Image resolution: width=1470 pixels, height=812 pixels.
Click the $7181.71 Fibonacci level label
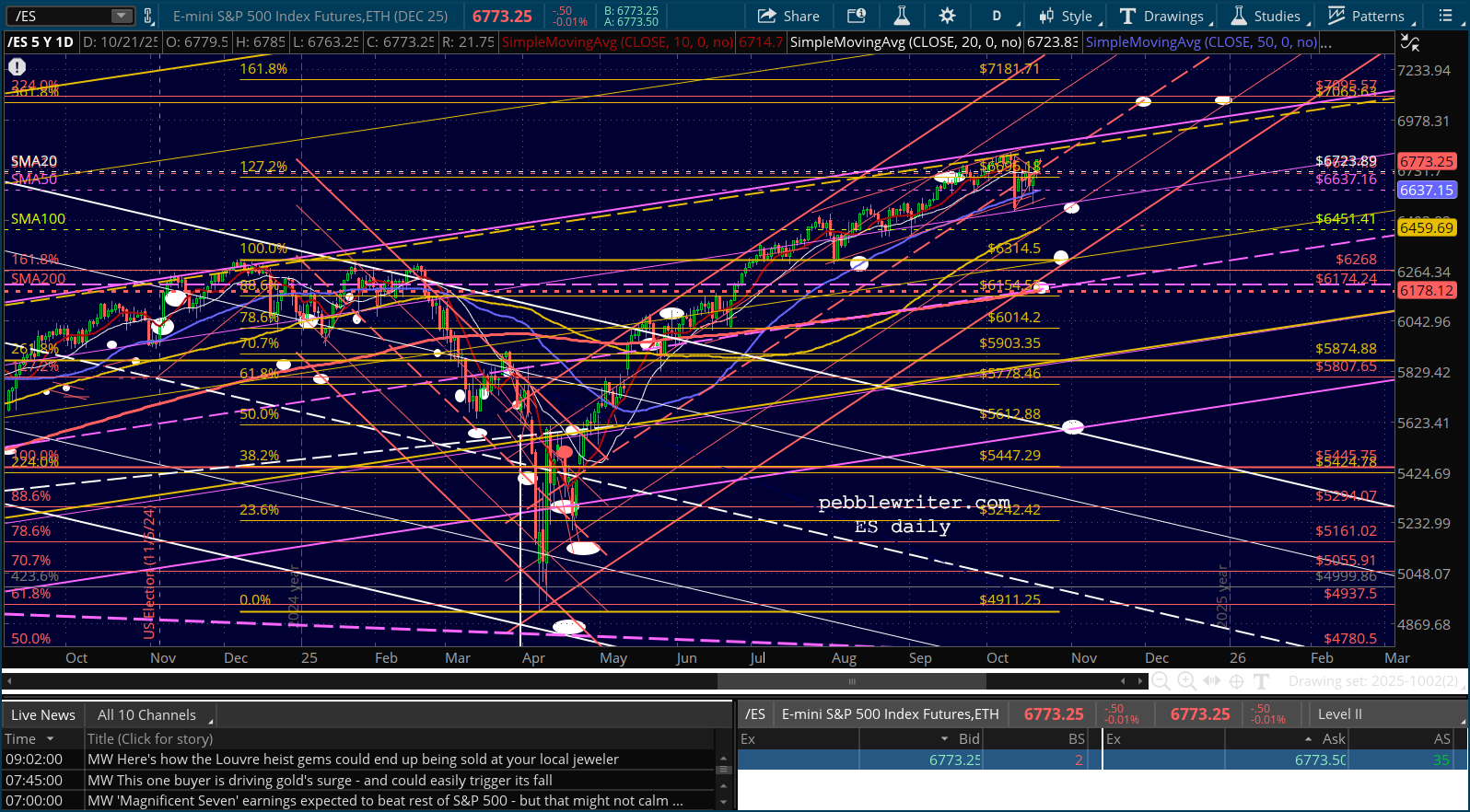1009,69
